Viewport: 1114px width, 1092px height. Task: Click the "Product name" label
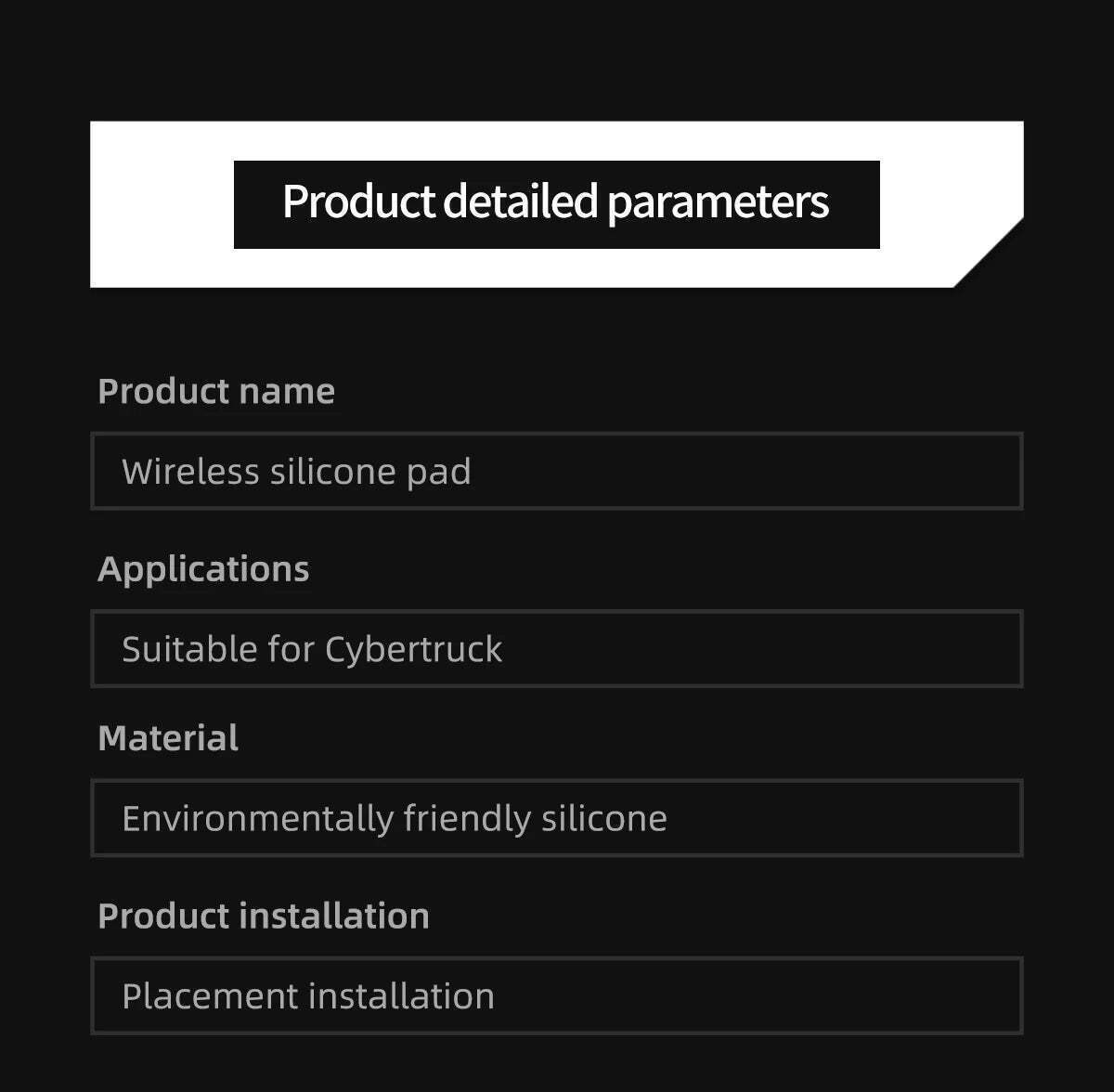pyautogui.click(x=216, y=392)
